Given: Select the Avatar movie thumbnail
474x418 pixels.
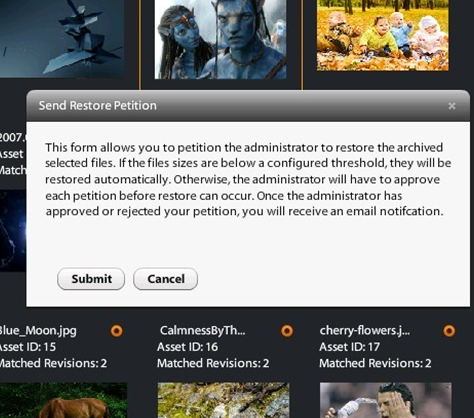Looking at the screenshot, I should tap(220, 39).
